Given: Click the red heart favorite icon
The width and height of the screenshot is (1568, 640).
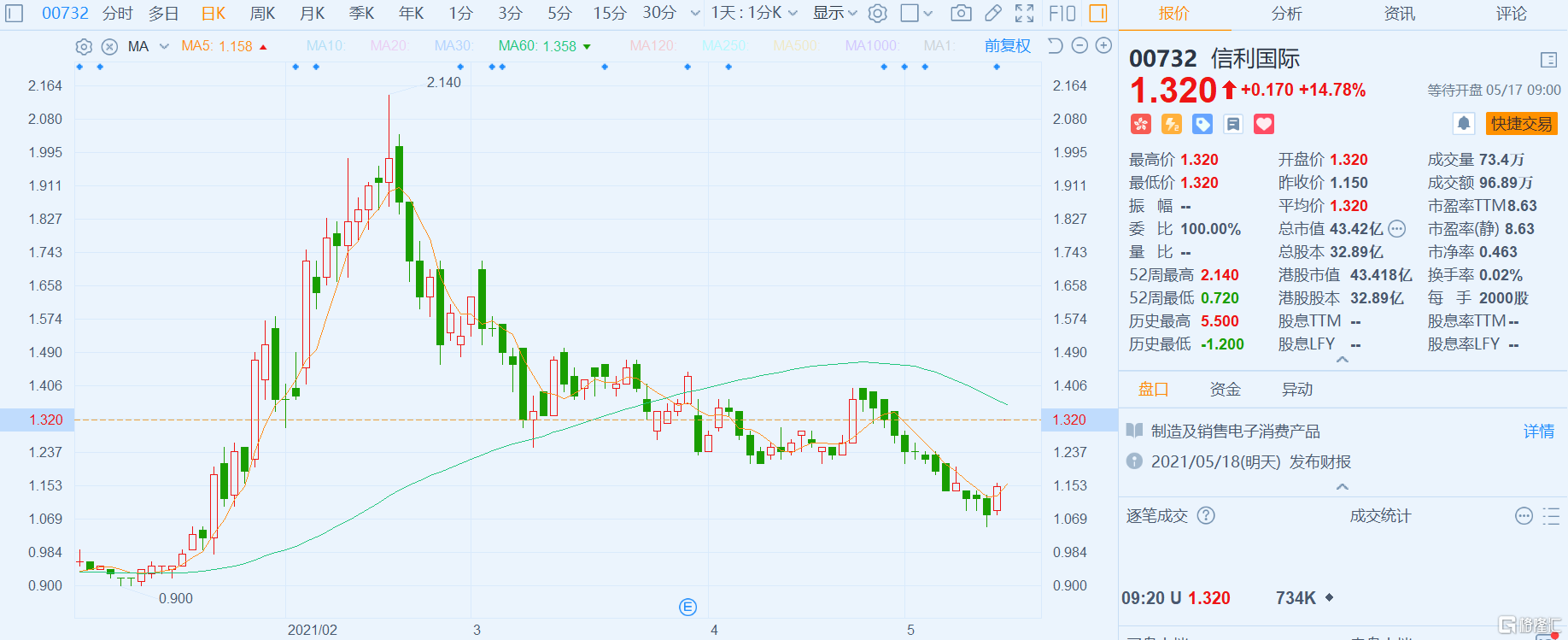Looking at the screenshot, I should pos(1264,124).
